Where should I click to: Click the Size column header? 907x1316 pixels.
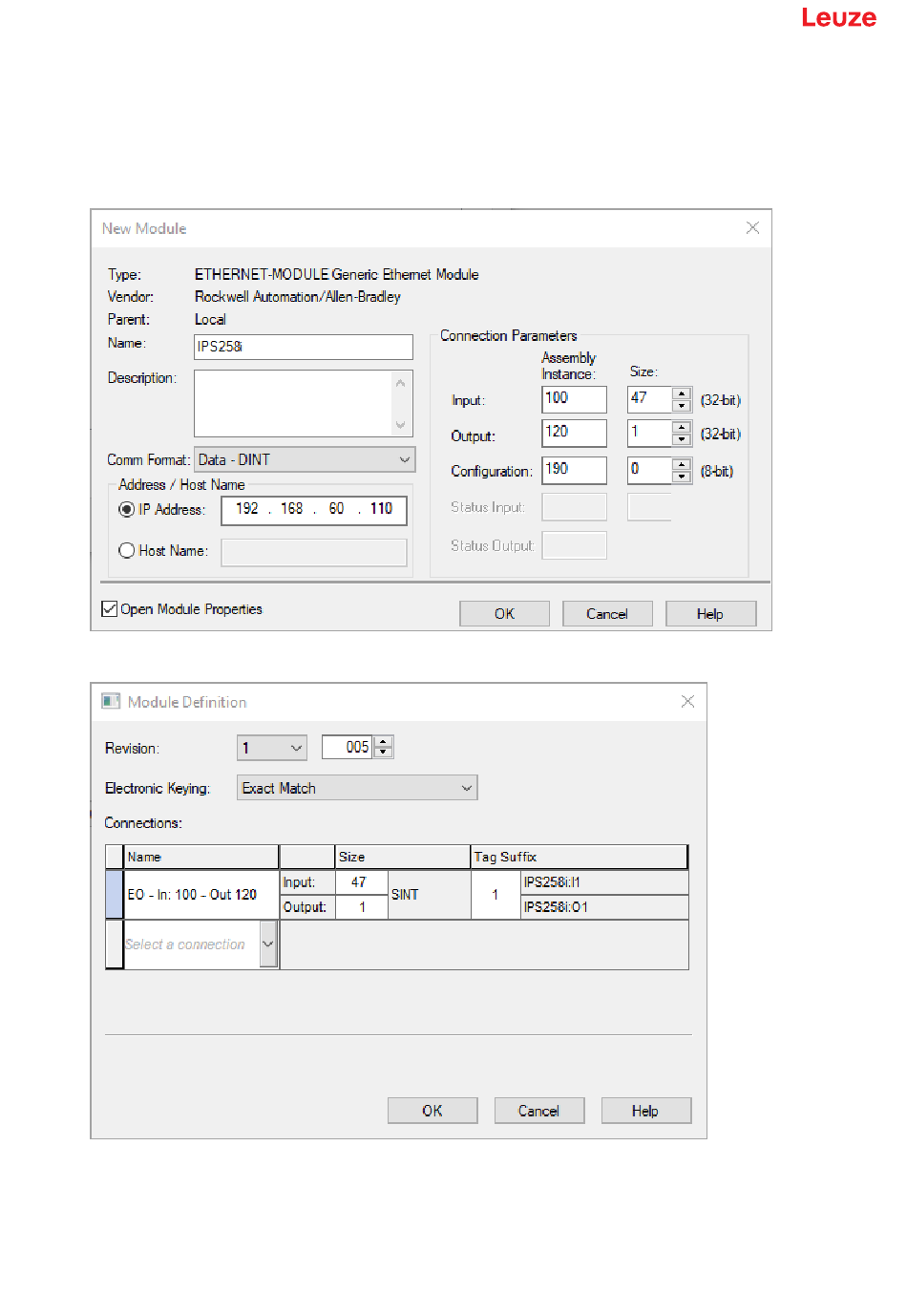402,857
